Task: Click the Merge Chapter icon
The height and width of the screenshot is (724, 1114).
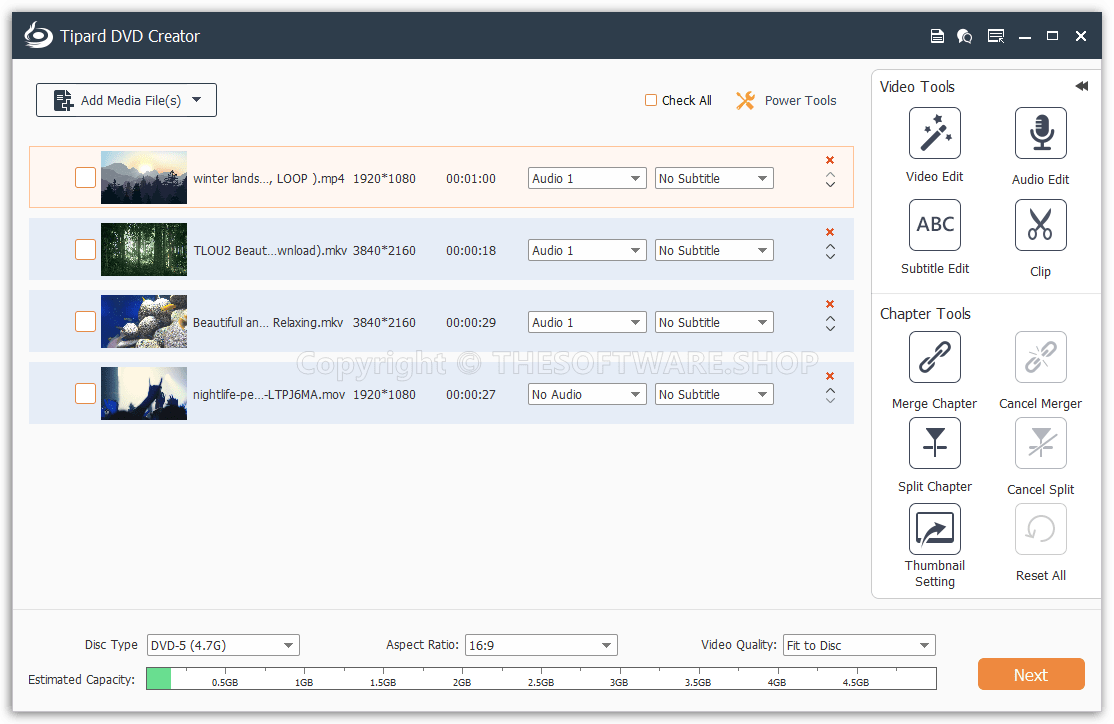Action: pyautogui.click(x=934, y=357)
